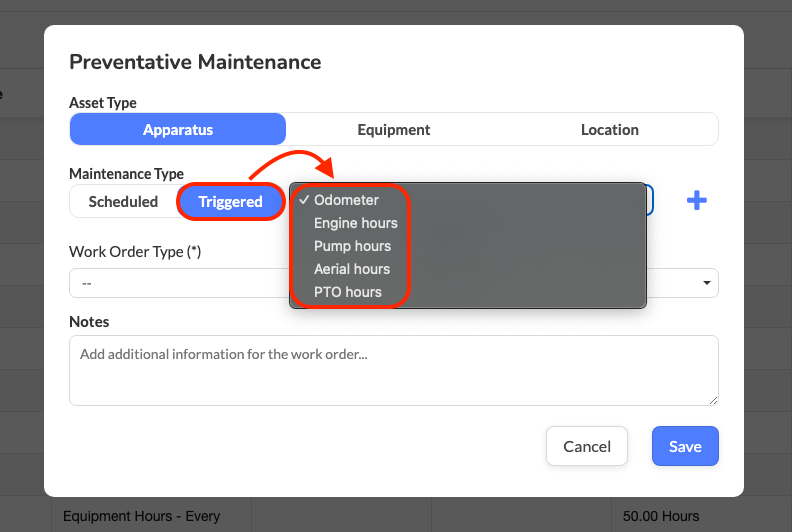Pick Engine hours from the trigger list
Screen dimensions: 792x532
[x=355, y=223]
